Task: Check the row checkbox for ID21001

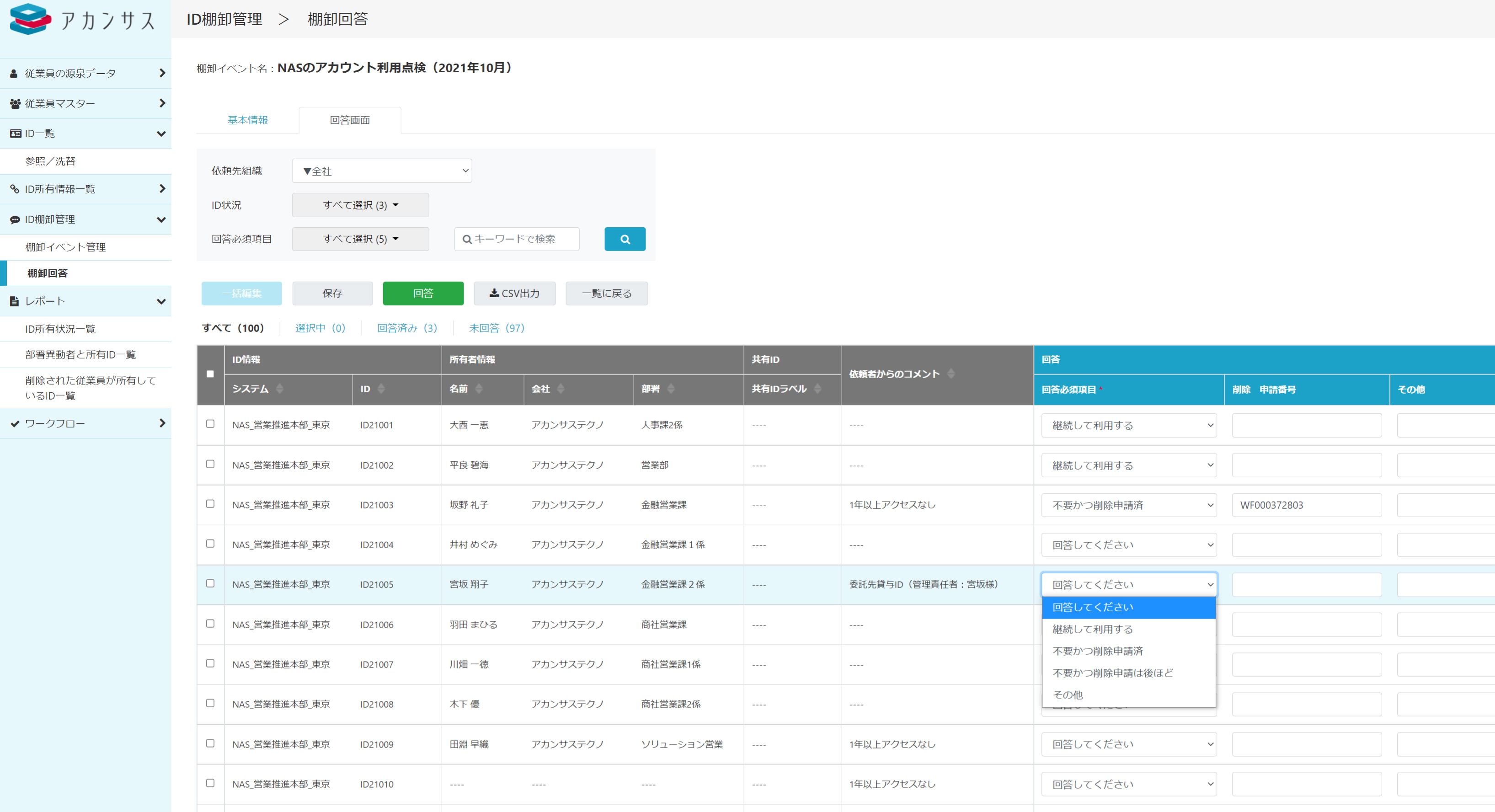Action: point(210,424)
